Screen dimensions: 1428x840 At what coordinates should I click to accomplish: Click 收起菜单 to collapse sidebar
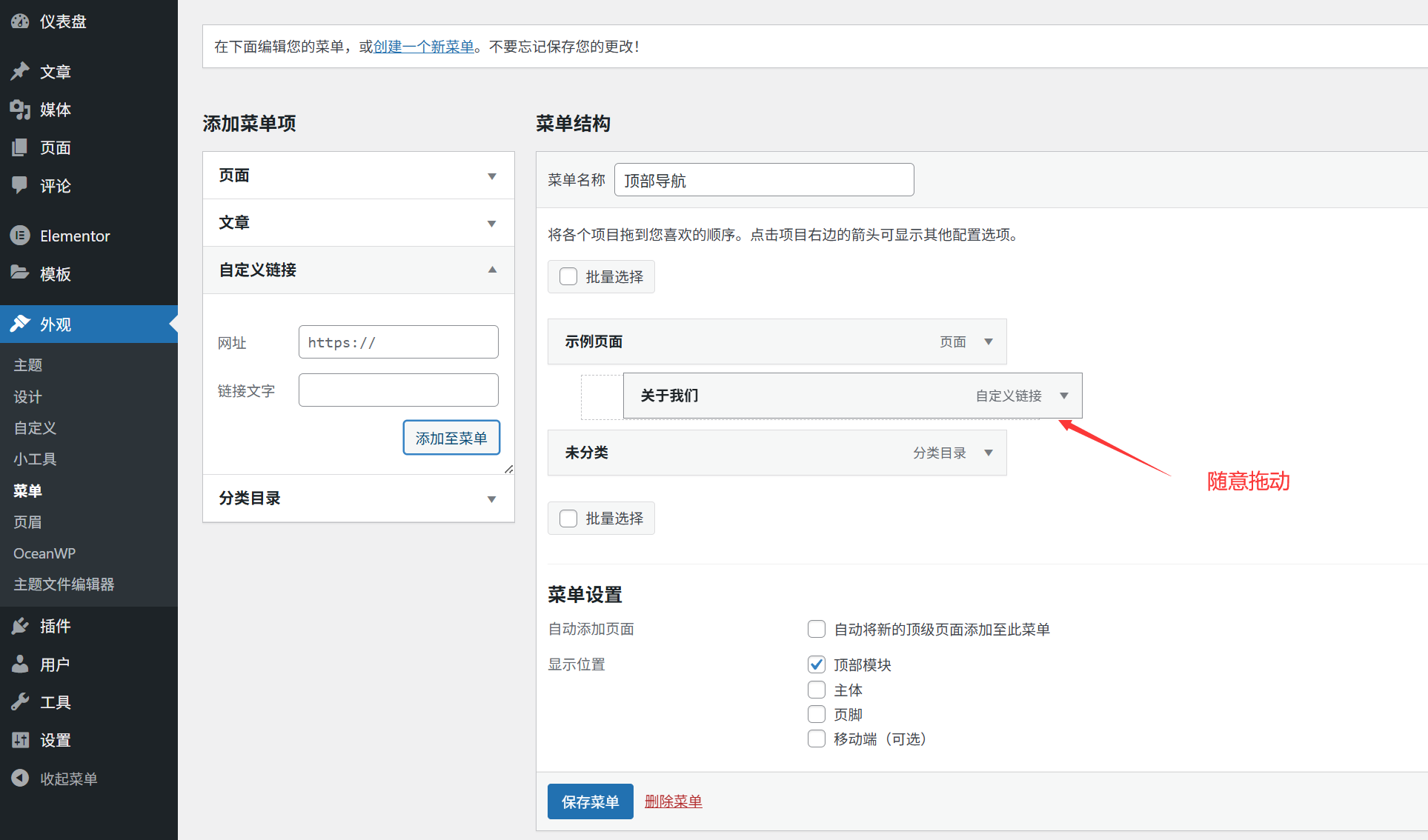point(68,779)
